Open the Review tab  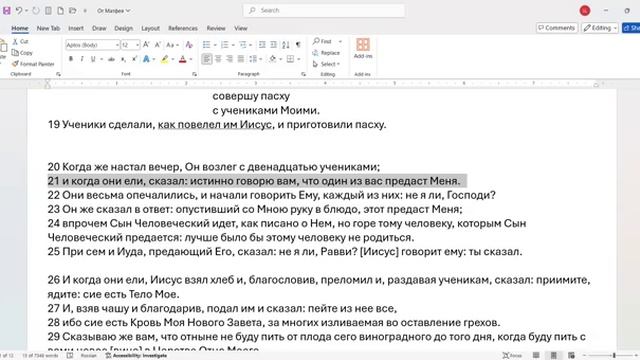point(216,28)
